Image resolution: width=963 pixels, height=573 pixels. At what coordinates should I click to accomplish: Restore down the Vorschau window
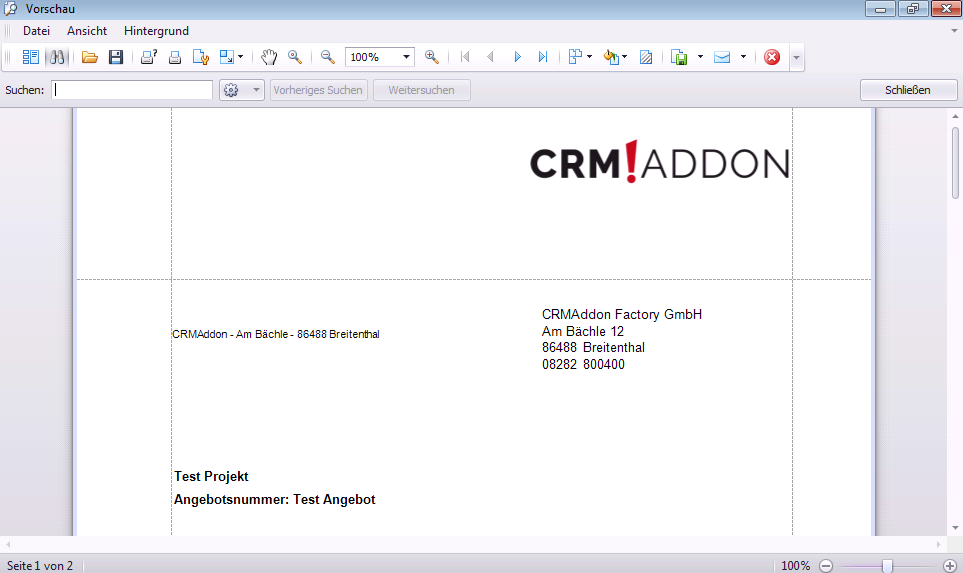[x=913, y=9]
